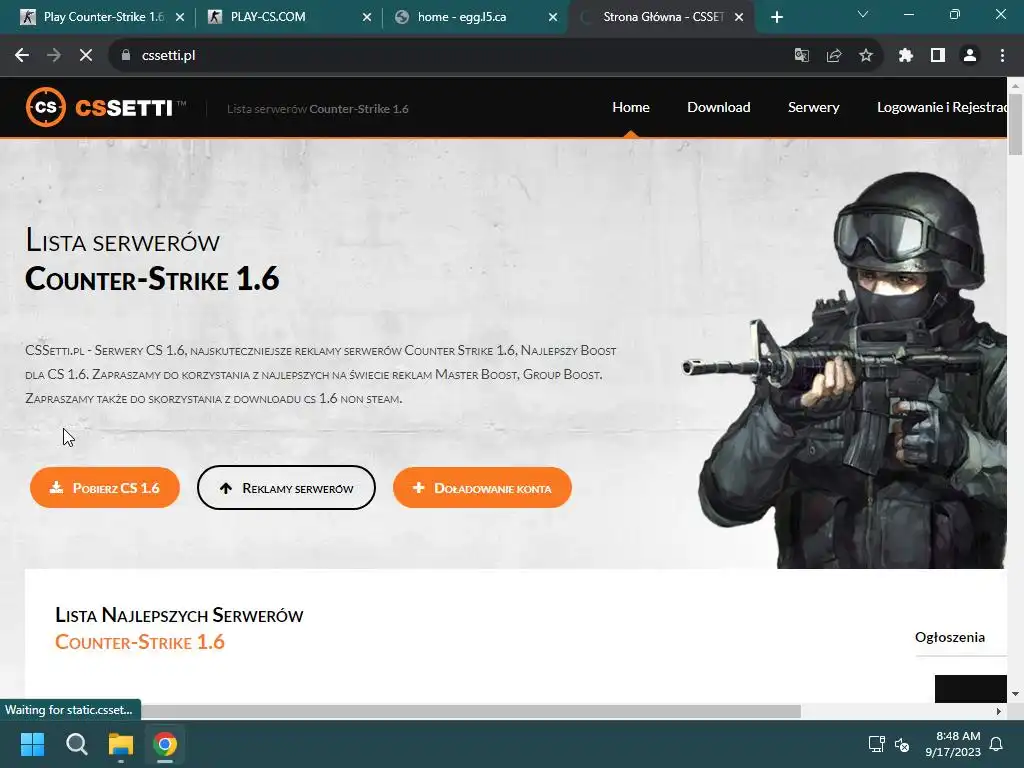Screen dimensions: 1024x768
Task: Click the Lista serwerów Counter-Strike 1.6 tagline
Action: click(317, 109)
